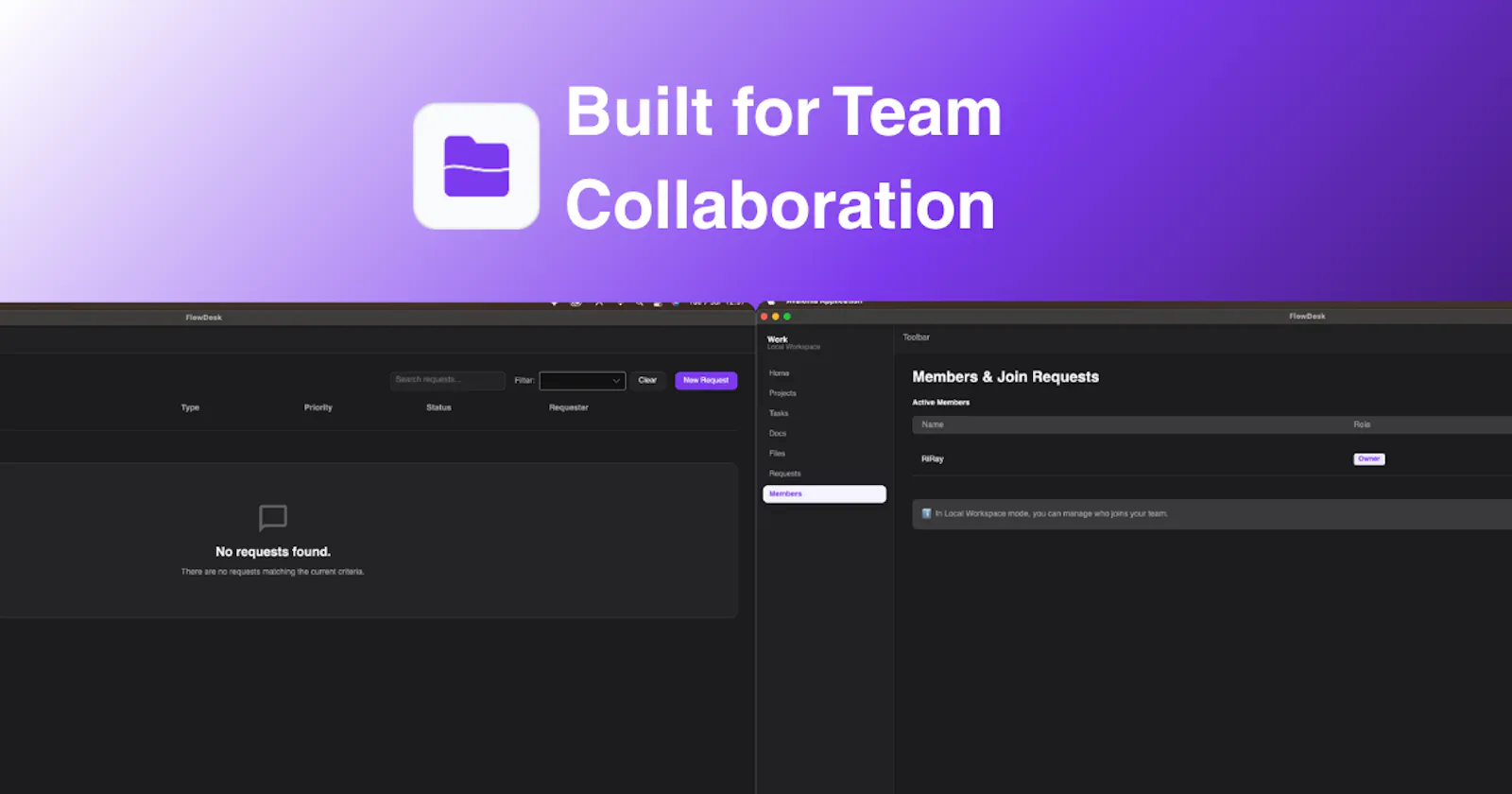The image size is (1512, 794).
Task: Click the Status column header
Action: 438,407
